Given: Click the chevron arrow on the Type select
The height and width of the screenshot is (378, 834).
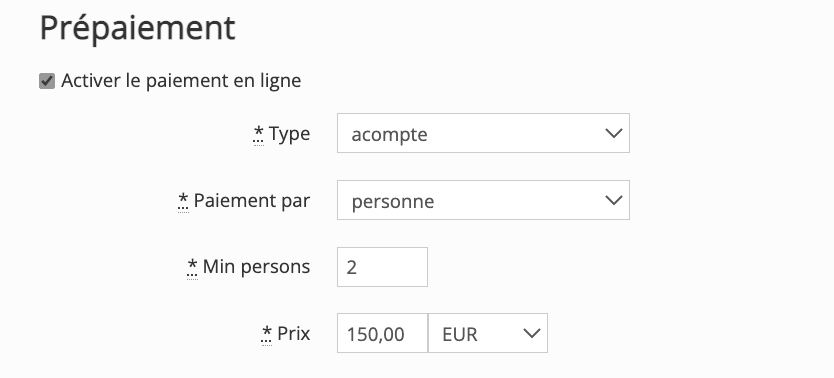Looking at the screenshot, I should click(614, 133).
